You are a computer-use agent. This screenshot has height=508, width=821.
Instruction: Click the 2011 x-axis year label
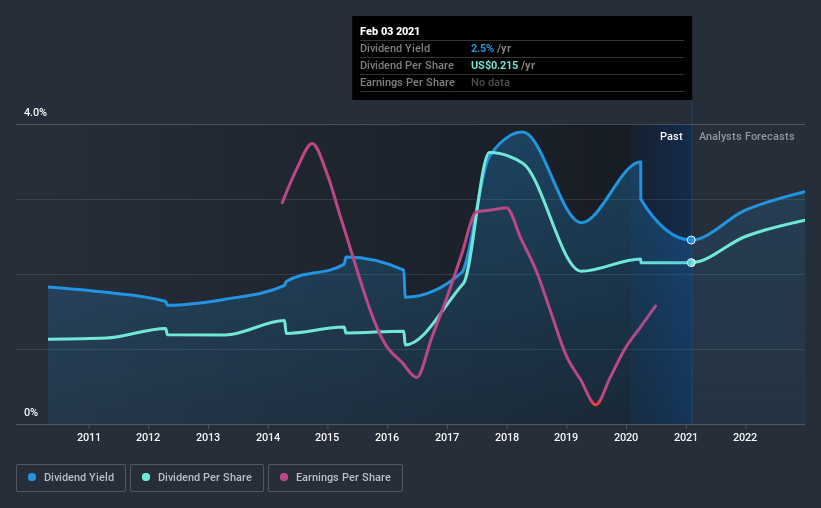pyautogui.click(x=88, y=437)
